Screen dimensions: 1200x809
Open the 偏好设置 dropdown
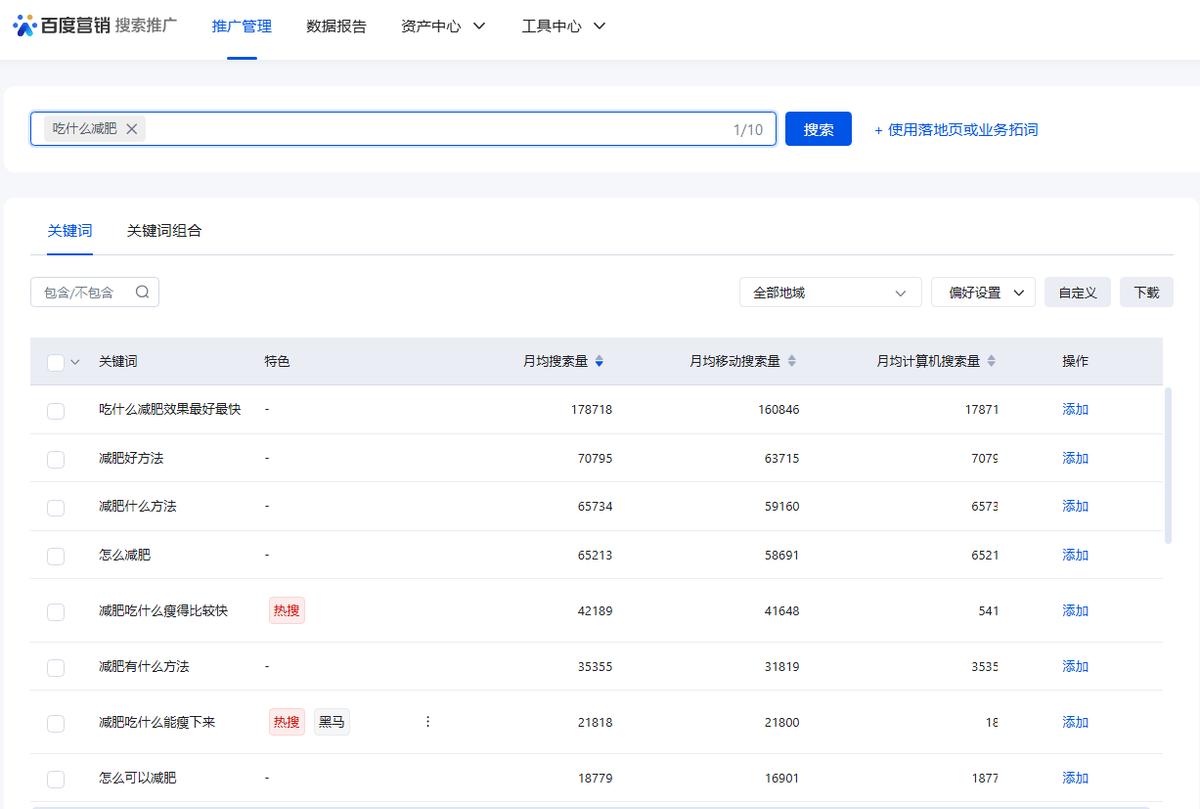coord(983,291)
